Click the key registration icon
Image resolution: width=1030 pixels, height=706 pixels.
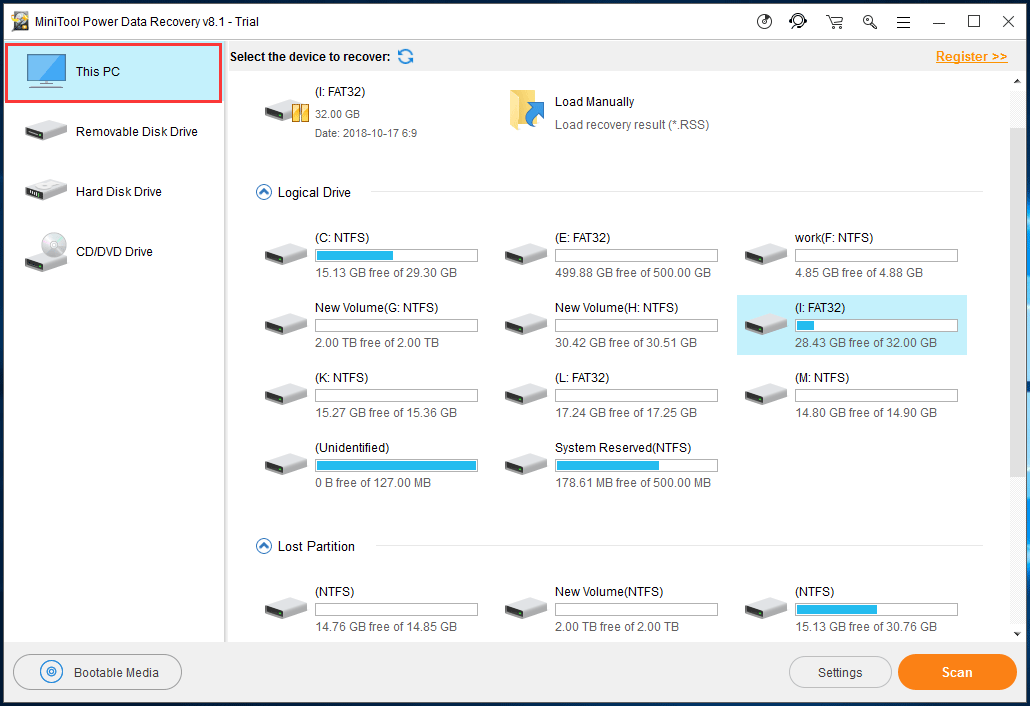pyautogui.click(x=870, y=22)
